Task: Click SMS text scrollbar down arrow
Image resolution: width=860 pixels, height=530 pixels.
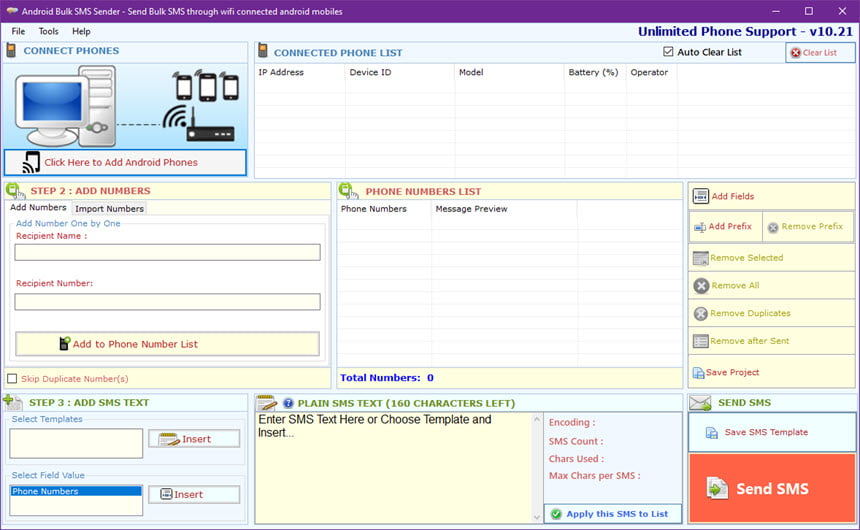Action: (x=536, y=517)
